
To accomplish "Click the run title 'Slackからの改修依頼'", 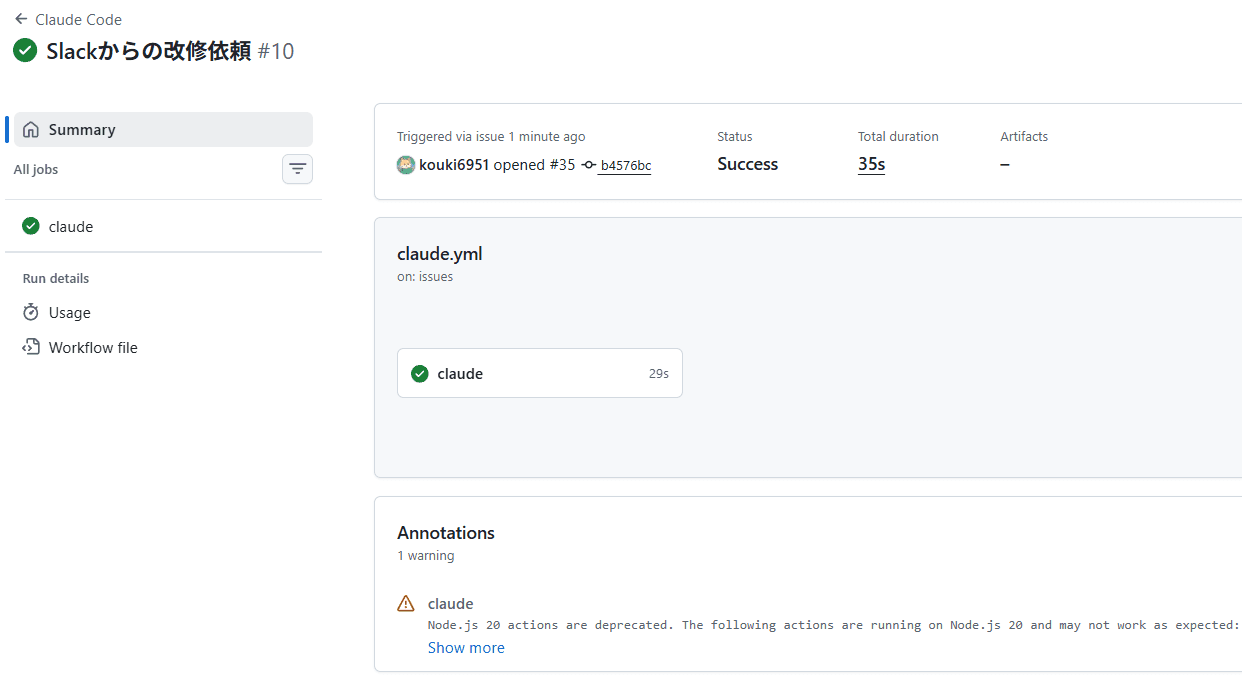I will 149,51.
